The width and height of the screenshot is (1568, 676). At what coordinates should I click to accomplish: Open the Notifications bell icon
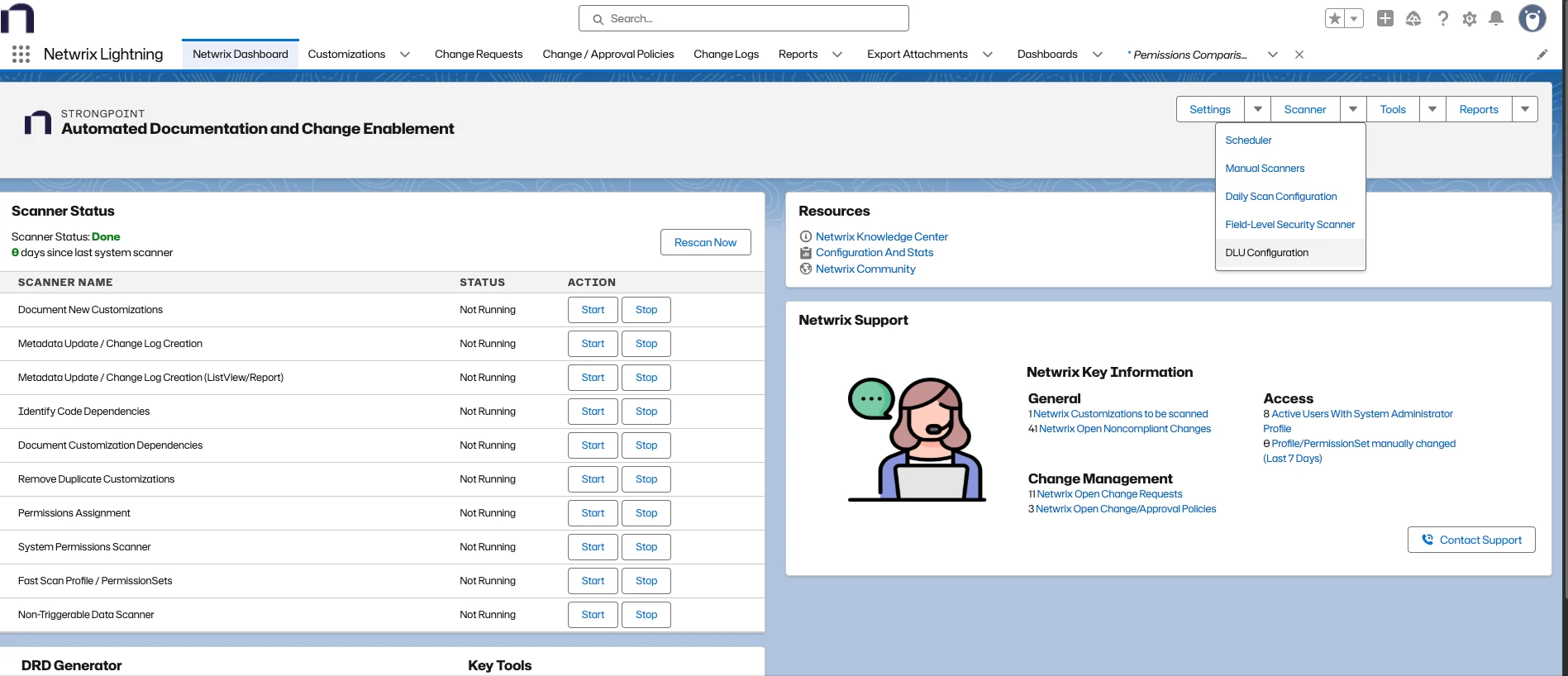click(x=1496, y=18)
